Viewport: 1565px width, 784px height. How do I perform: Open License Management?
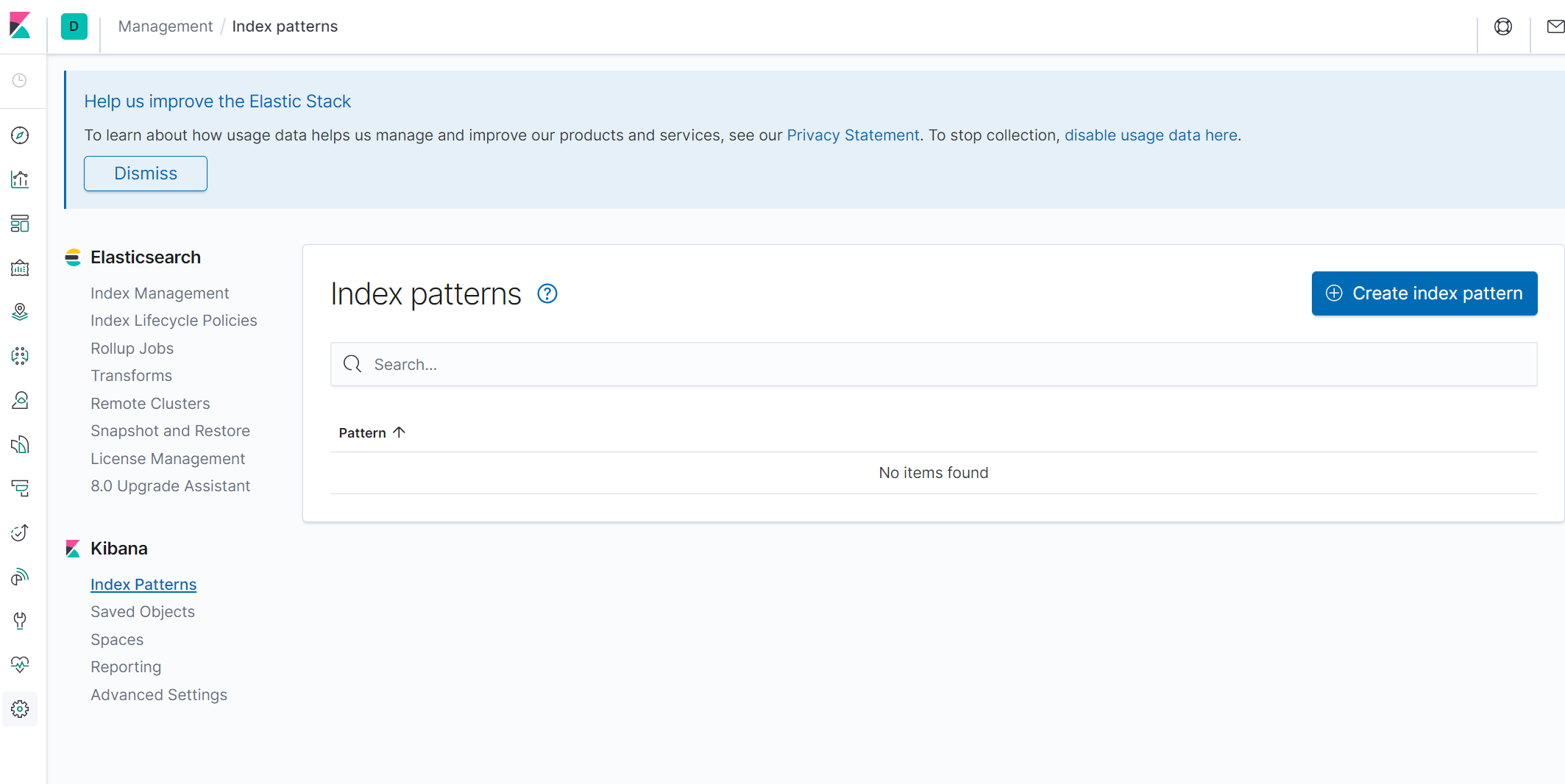[168, 459]
